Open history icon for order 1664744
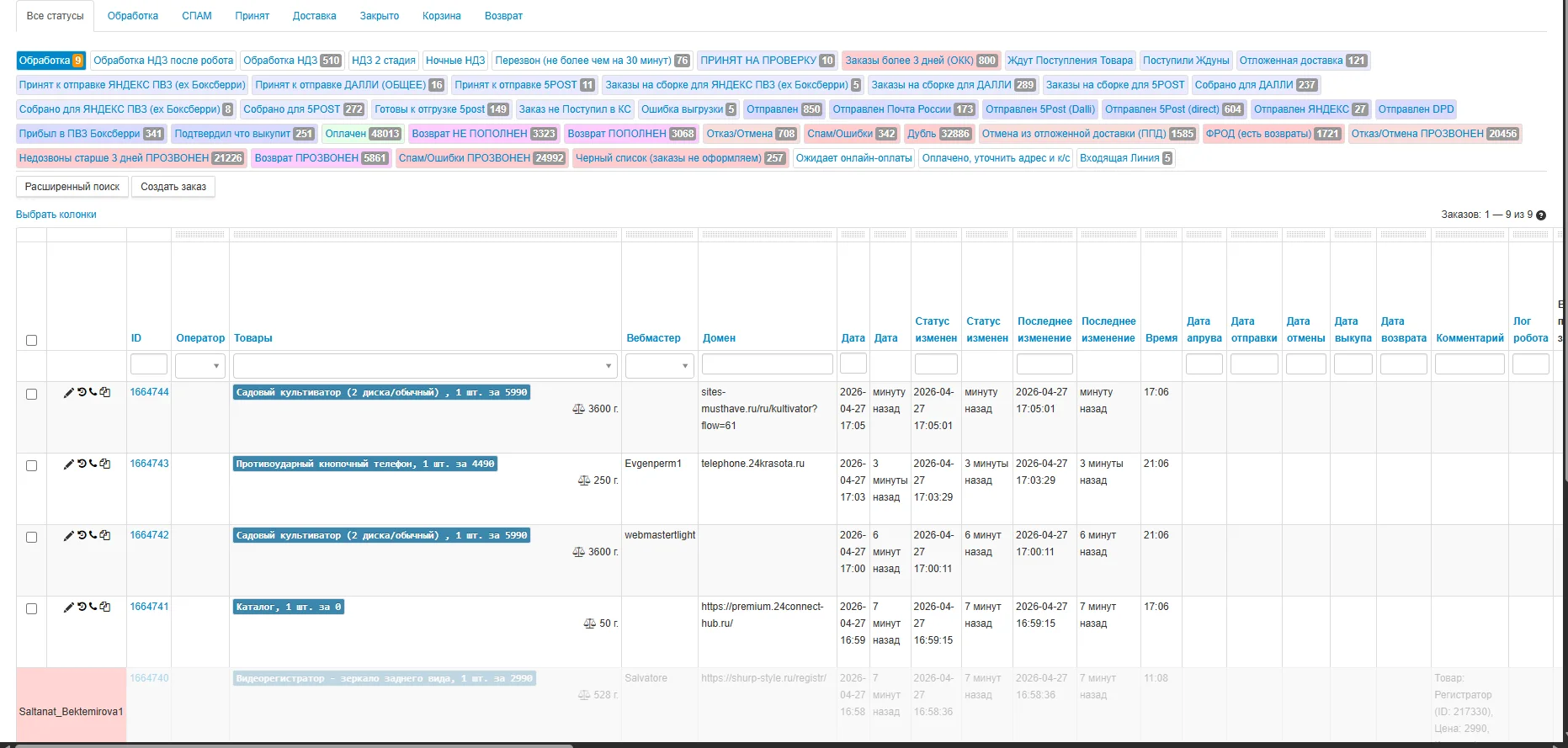 tap(82, 392)
